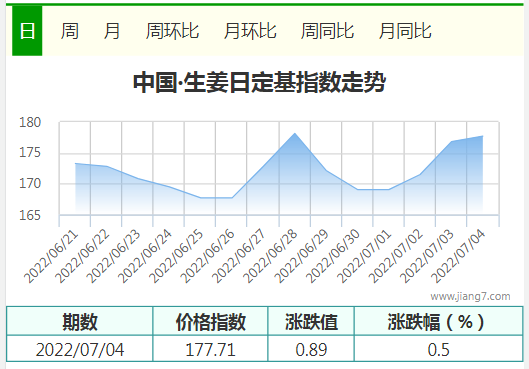Click the www.jiang7.com credit text
529x369 pixels.
pos(470,296)
